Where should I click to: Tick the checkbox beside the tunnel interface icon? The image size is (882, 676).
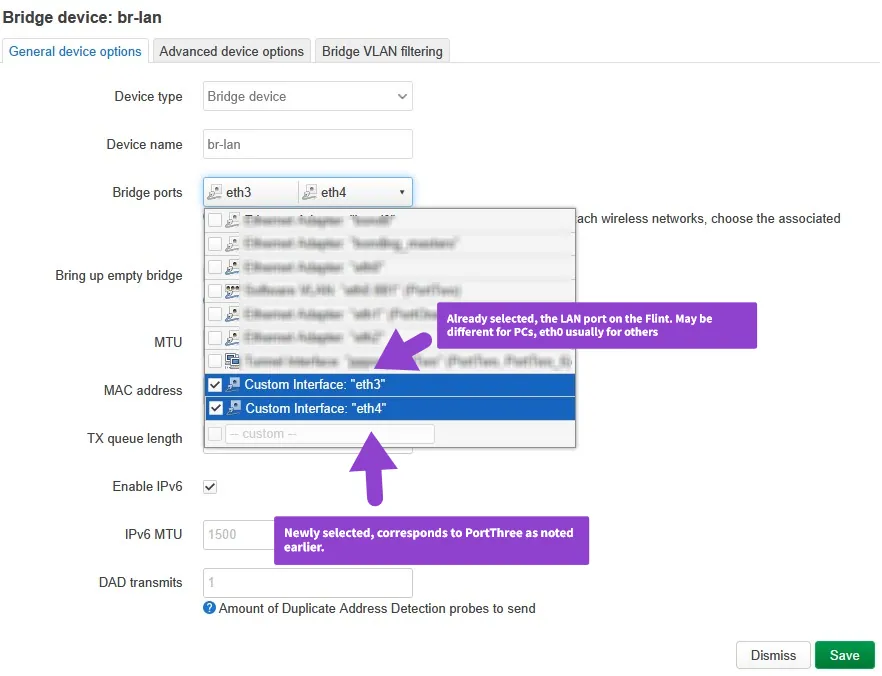[x=215, y=360]
